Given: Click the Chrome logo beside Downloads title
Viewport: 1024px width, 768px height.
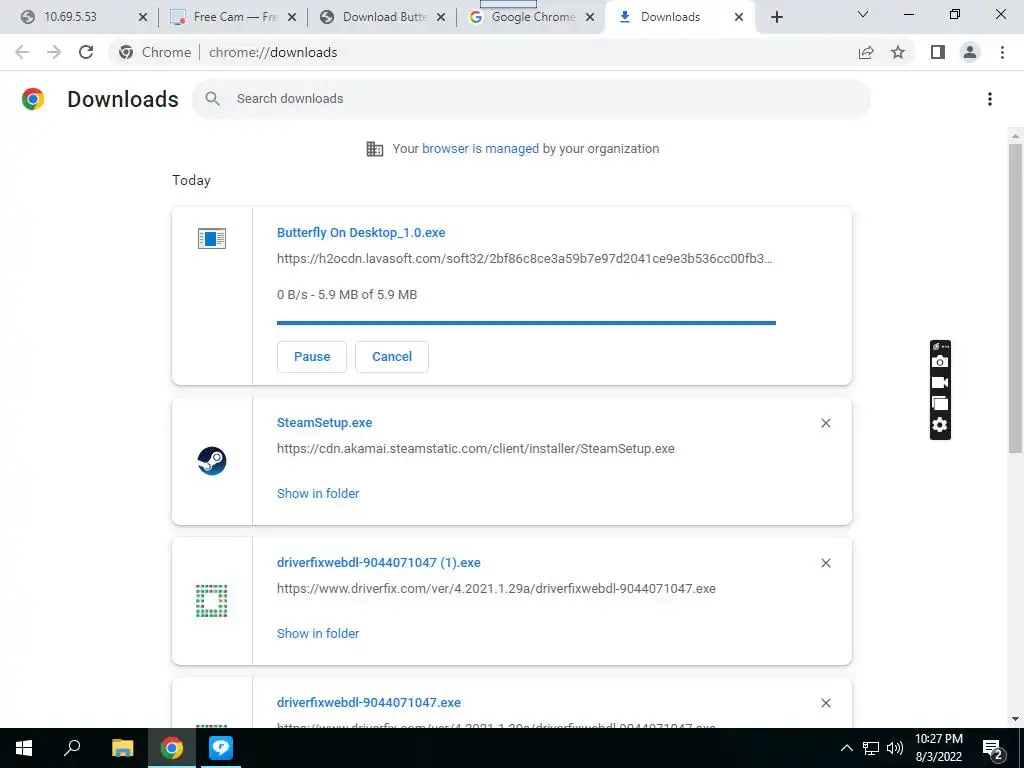Looking at the screenshot, I should coord(33,99).
